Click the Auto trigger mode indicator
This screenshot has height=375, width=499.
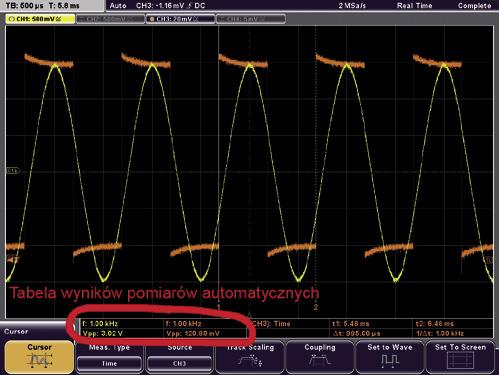[x=118, y=6]
